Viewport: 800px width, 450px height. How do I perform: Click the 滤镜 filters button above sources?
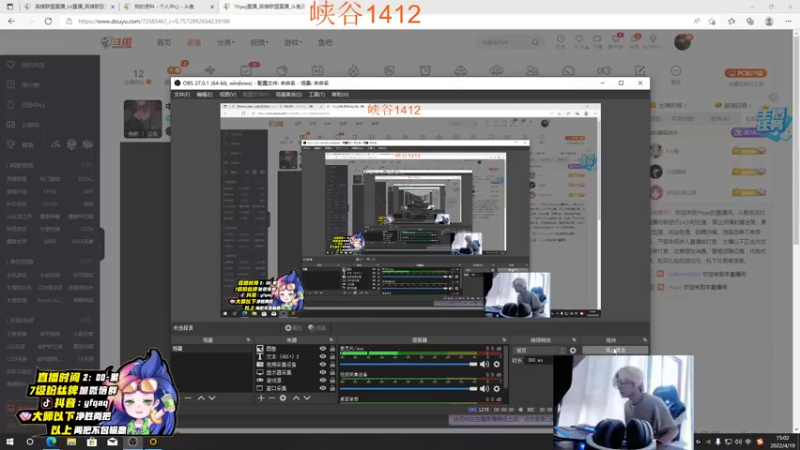click(317, 328)
